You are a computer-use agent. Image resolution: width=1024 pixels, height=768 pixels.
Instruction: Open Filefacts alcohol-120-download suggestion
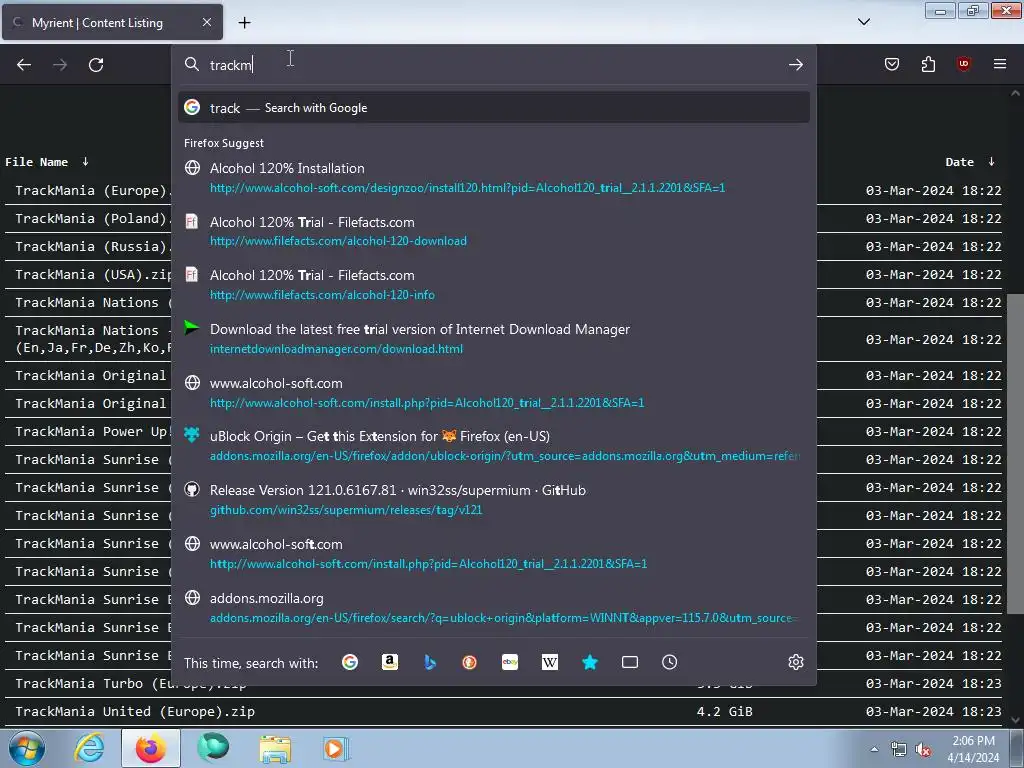tap(494, 231)
